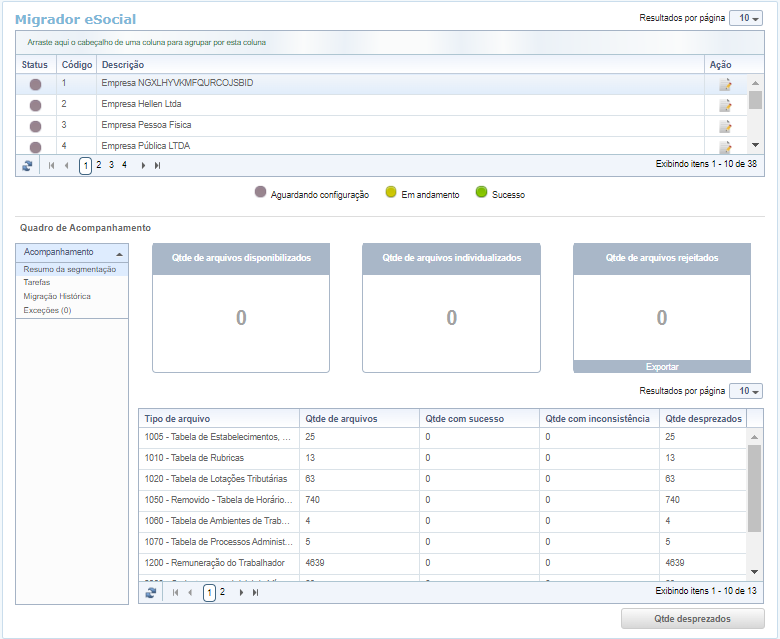Click status circle of Empresa Pública LTDA
This screenshot has height=639, width=780.
click(x=35, y=147)
